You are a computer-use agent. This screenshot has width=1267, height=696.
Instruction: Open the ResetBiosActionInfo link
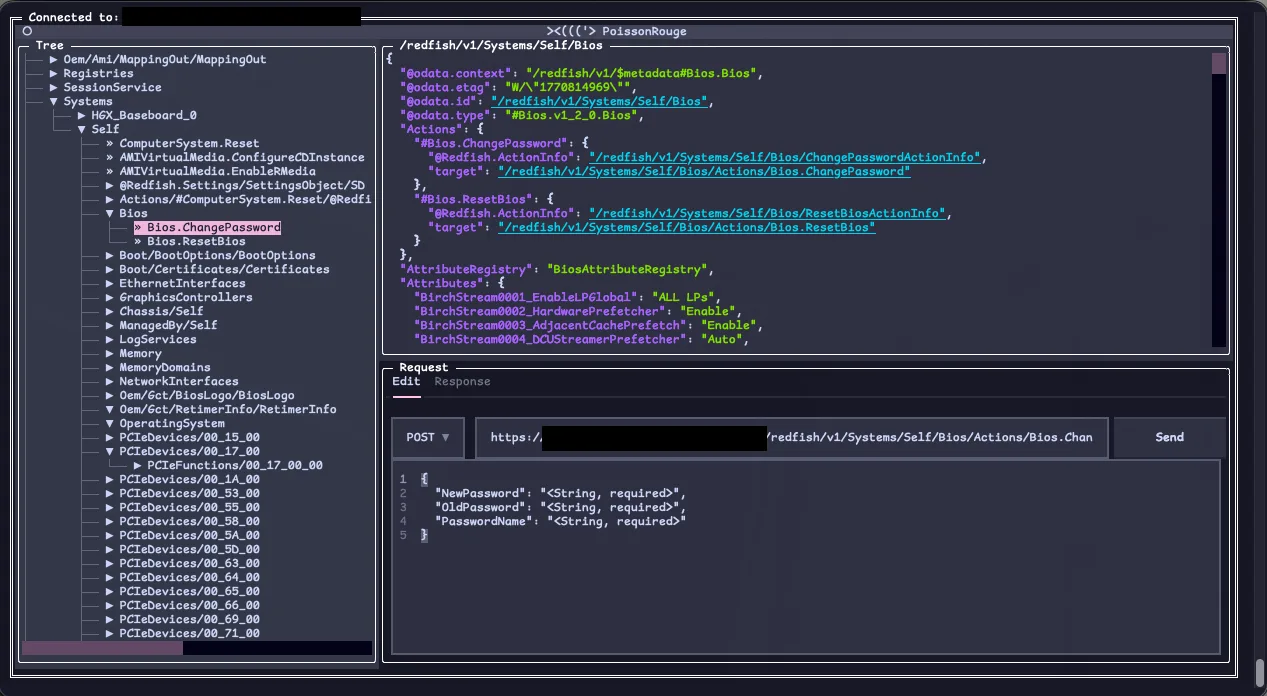[767, 213]
